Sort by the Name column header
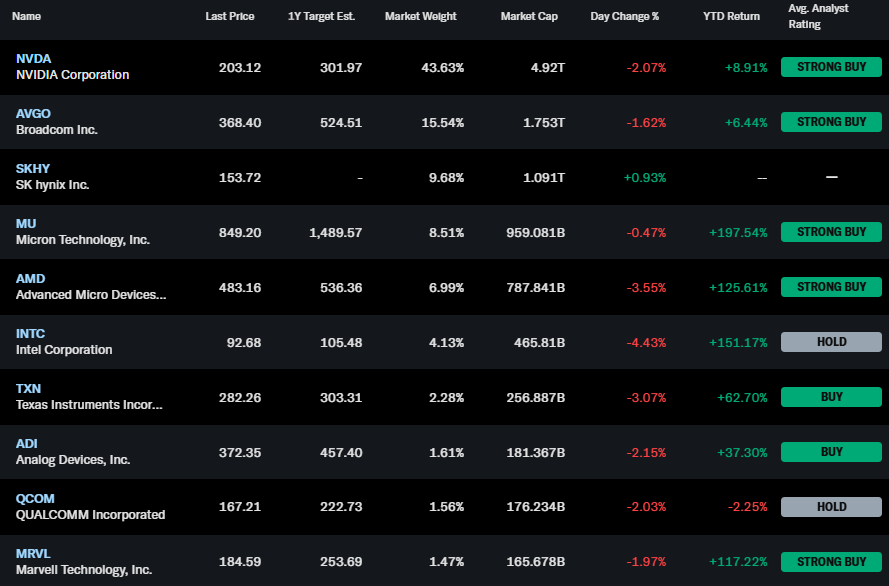Image resolution: width=889 pixels, height=586 pixels. pyautogui.click(x=26, y=16)
